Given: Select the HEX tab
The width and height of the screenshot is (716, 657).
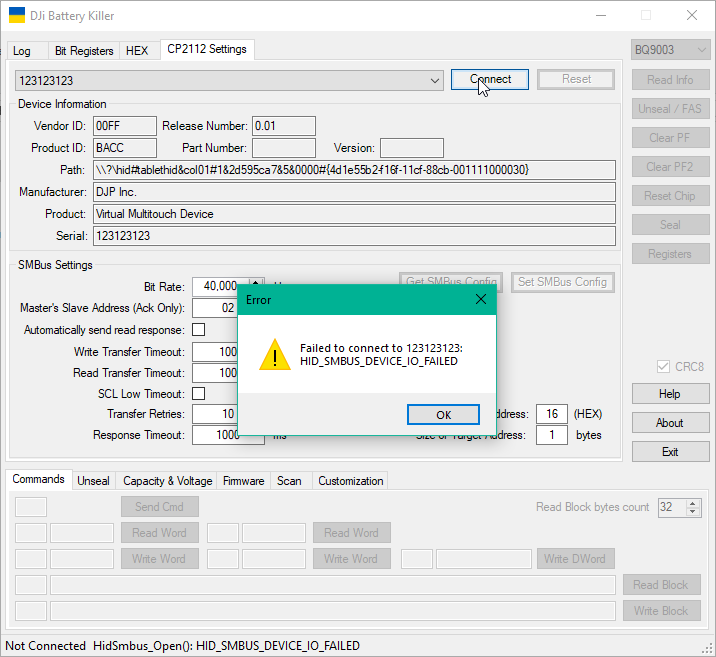Looking at the screenshot, I should pos(137,51).
